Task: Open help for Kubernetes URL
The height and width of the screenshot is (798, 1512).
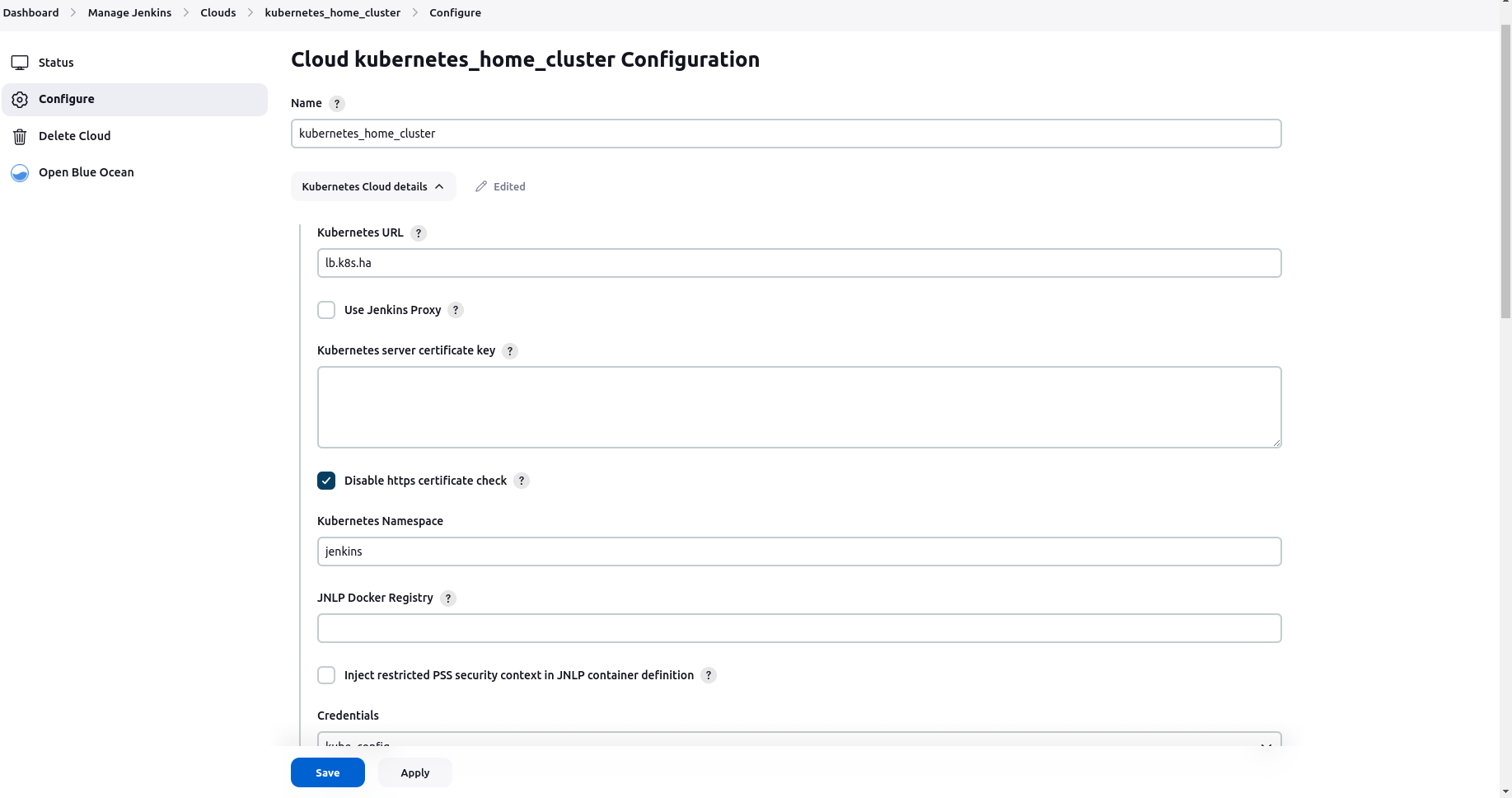Action: point(419,233)
